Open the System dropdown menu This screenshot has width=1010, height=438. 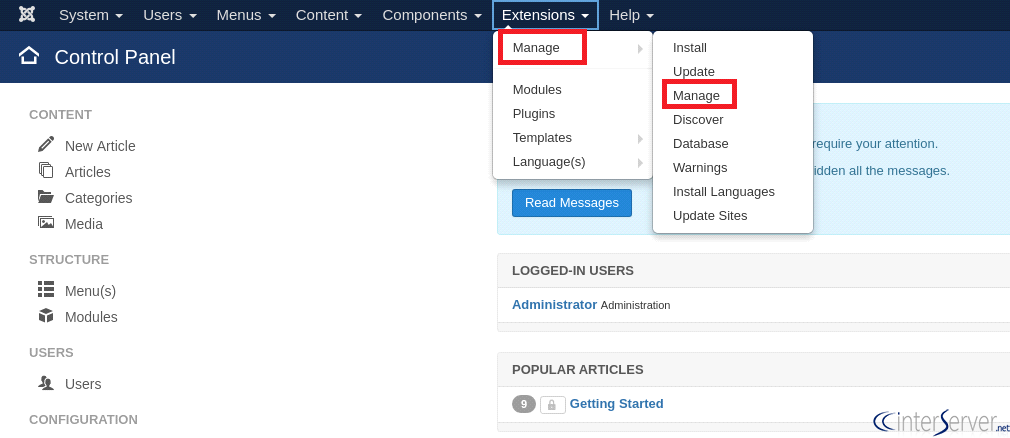(x=91, y=15)
